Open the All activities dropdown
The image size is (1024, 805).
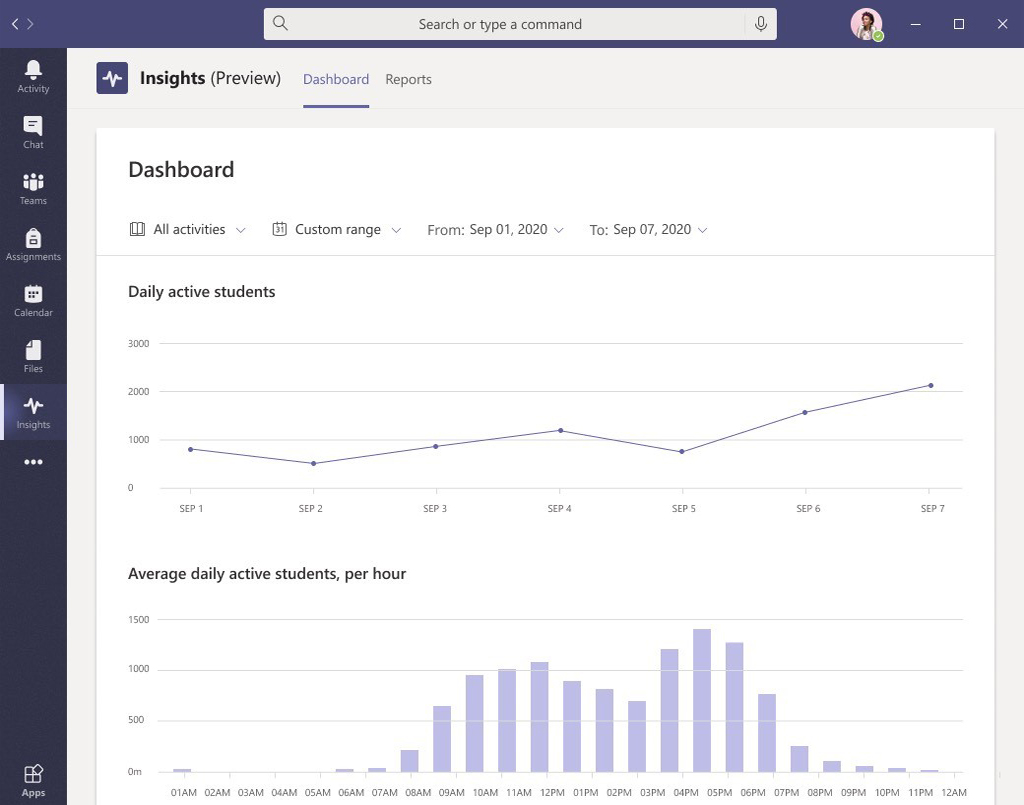(188, 229)
